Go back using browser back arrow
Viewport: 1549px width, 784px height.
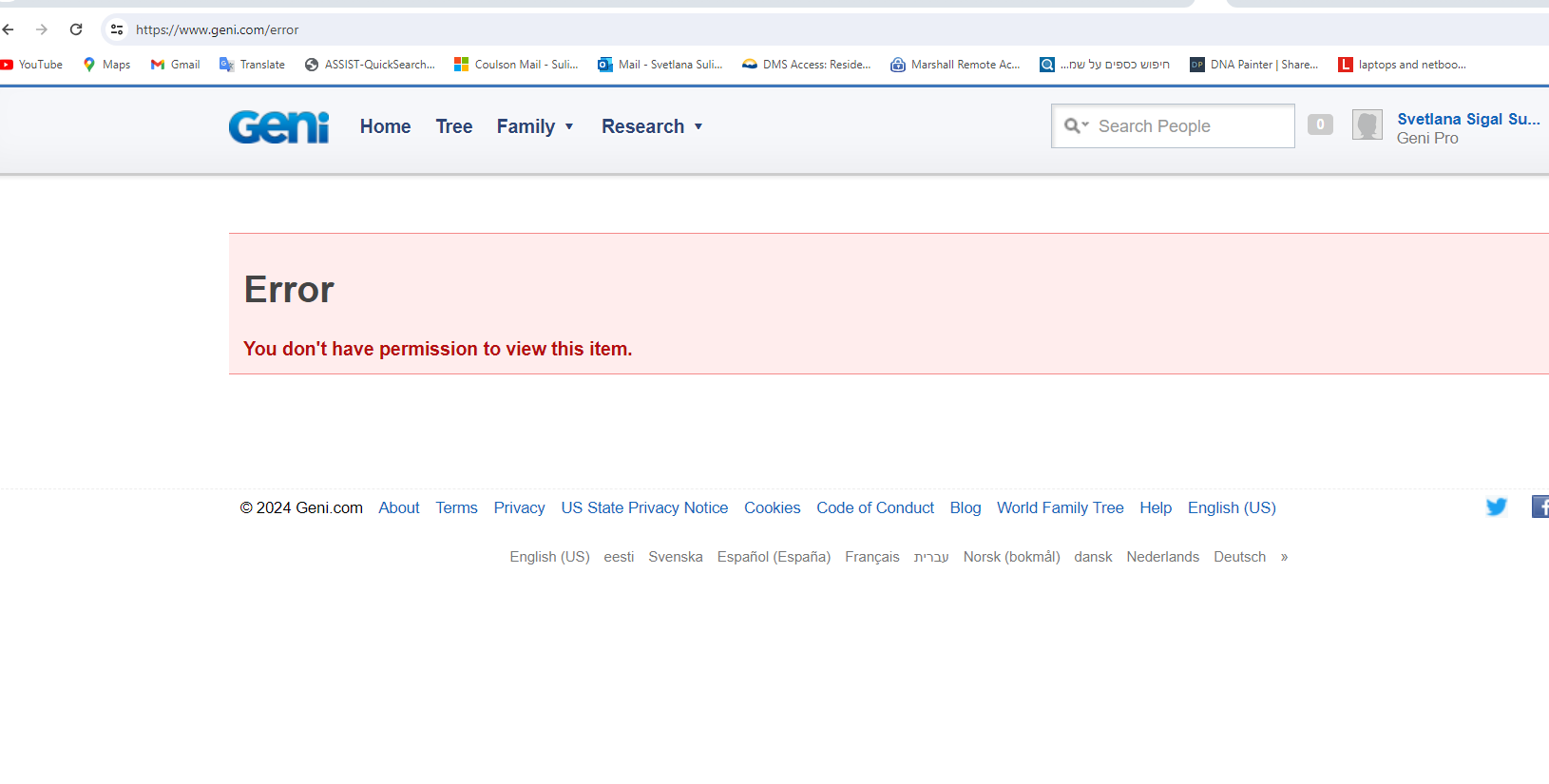(9, 29)
